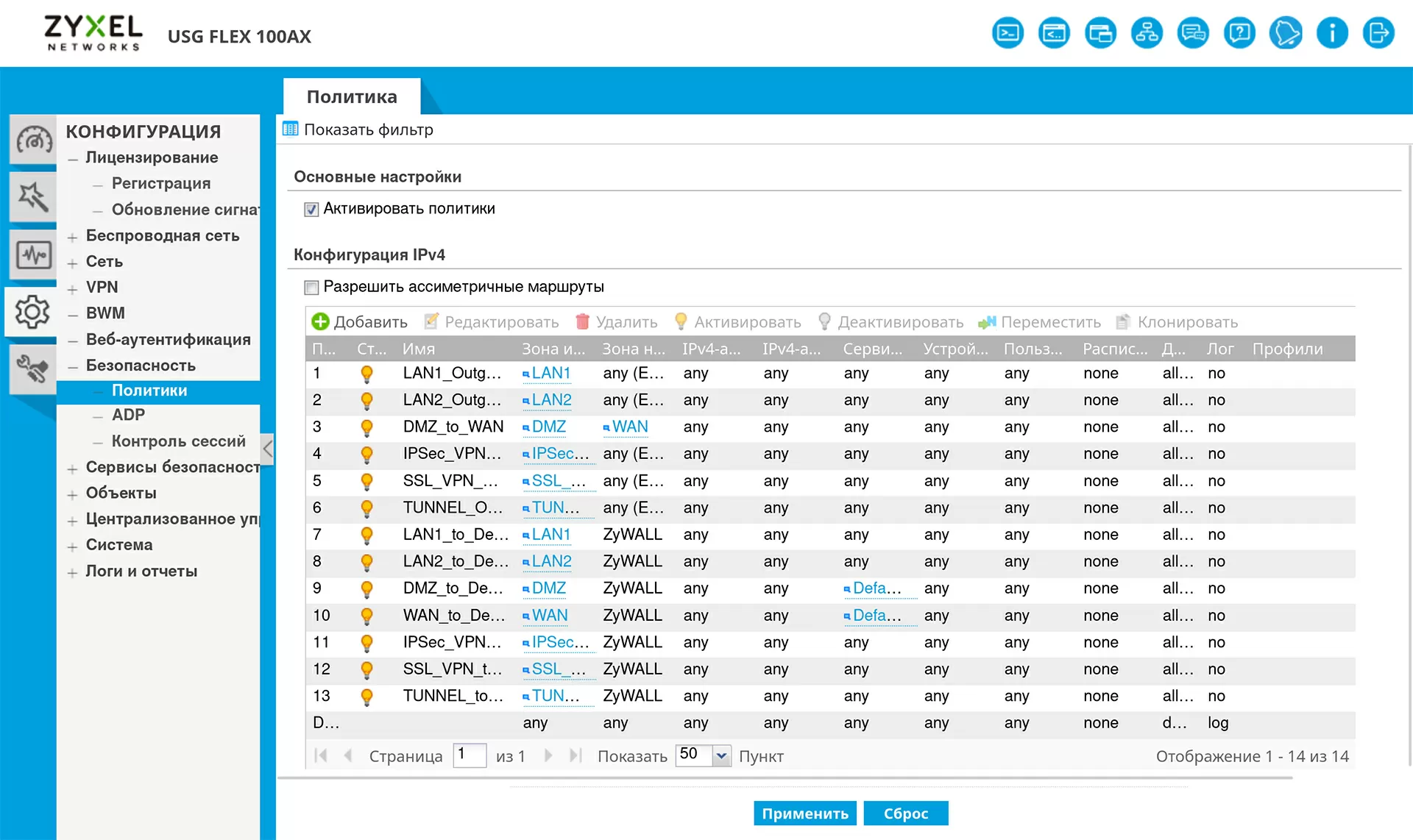Toggle status bulb of rule 2 LAN2_Outgoing
Viewport: 1413px width, 840px height.
click(x=366, y=400)
